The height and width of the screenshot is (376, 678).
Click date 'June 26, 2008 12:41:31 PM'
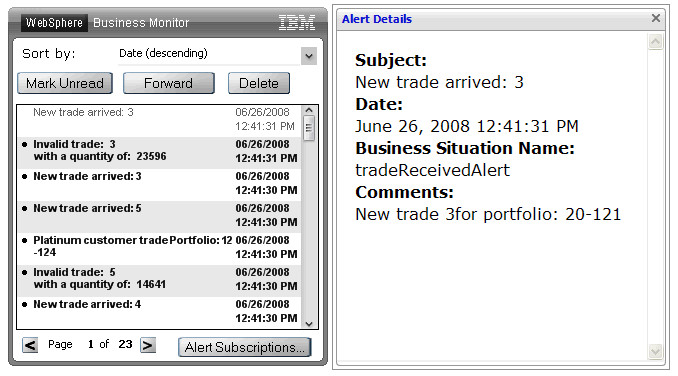(x=467, y=126)
